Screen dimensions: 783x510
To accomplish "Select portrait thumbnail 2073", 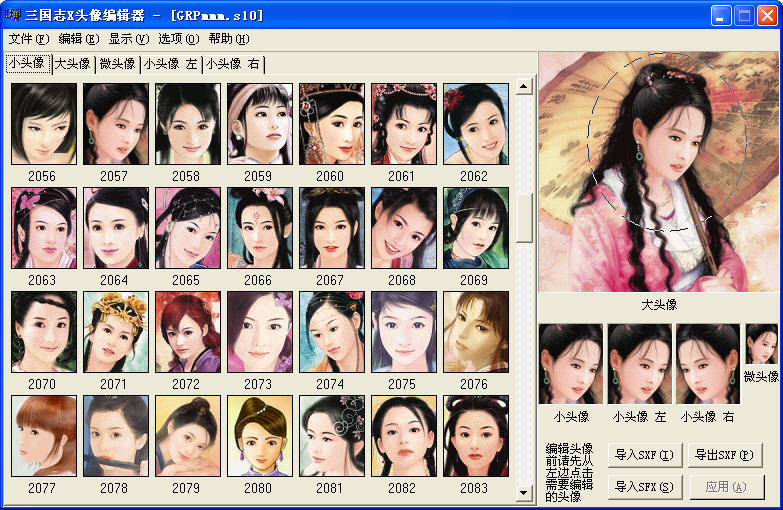I will [x=260, y=332].
